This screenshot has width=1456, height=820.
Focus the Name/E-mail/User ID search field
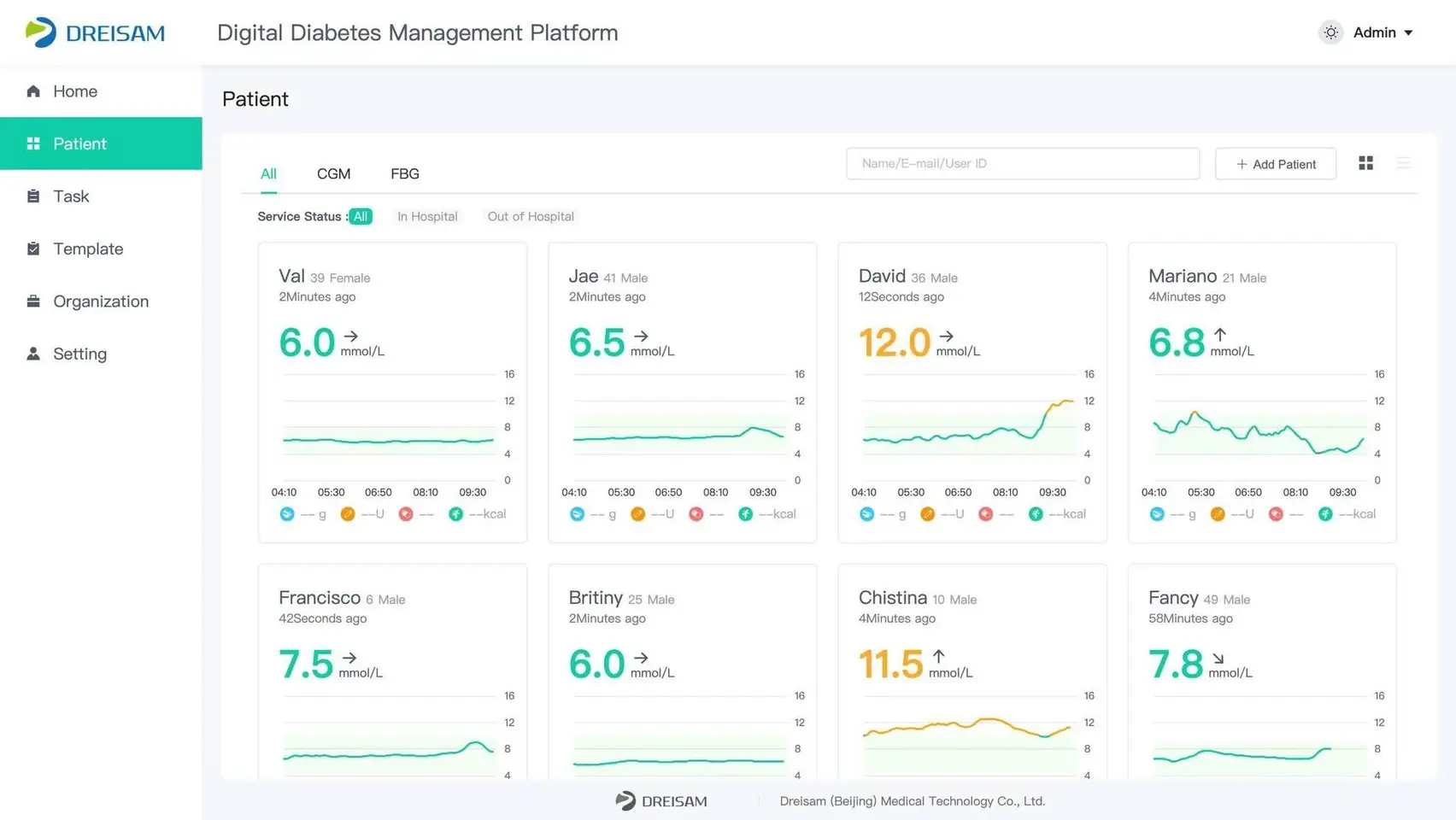[1022, 164]
